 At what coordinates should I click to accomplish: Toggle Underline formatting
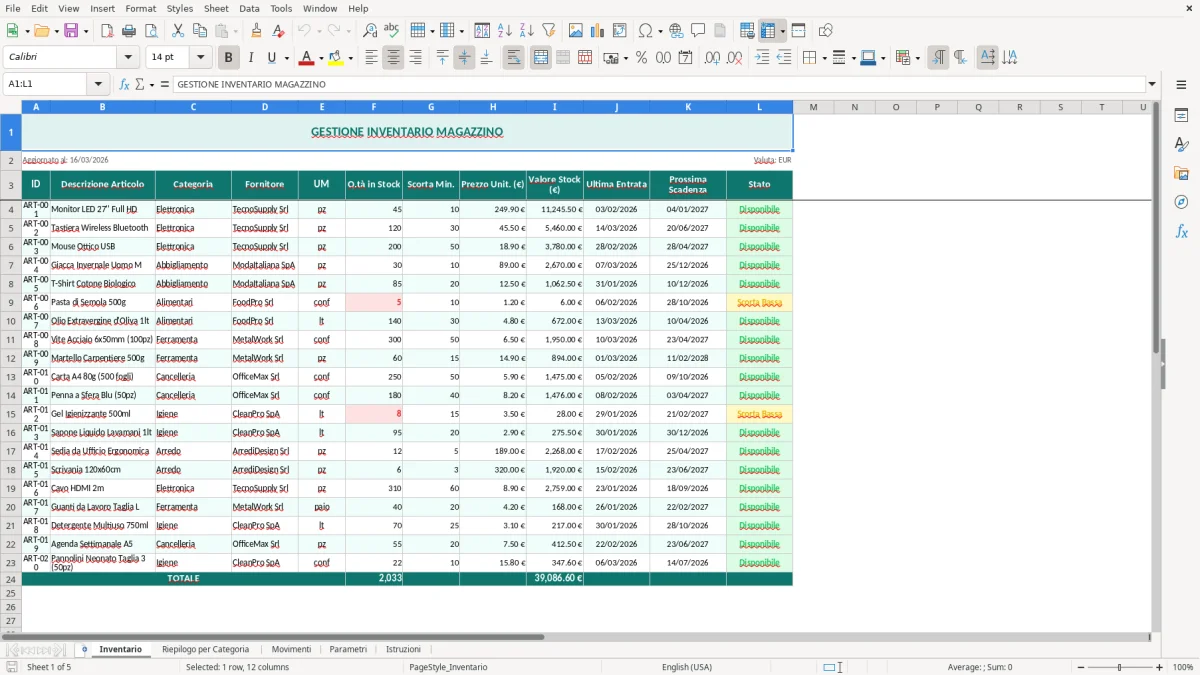click(x=271, y=58)
